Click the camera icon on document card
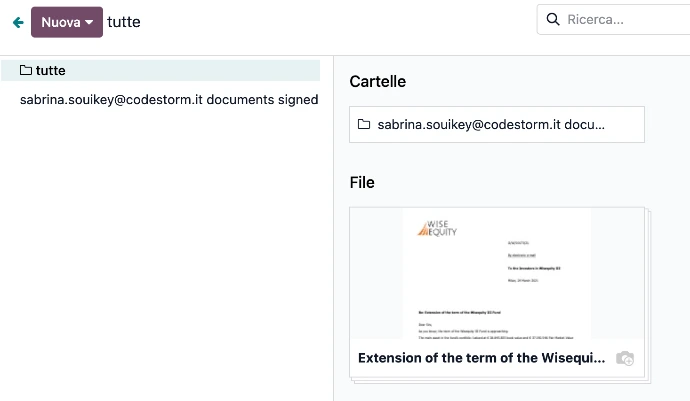This screenshot has height=401, width=690. (625, 358)
